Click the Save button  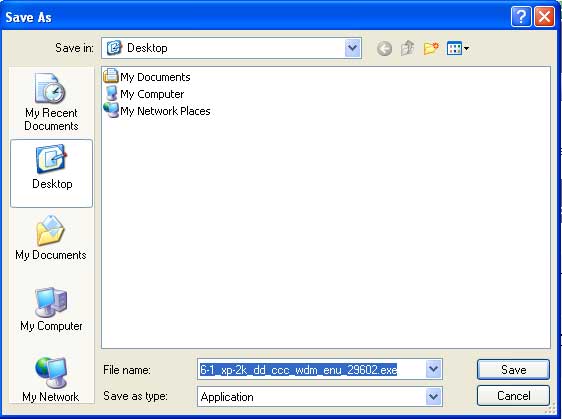tap(513, 370)
